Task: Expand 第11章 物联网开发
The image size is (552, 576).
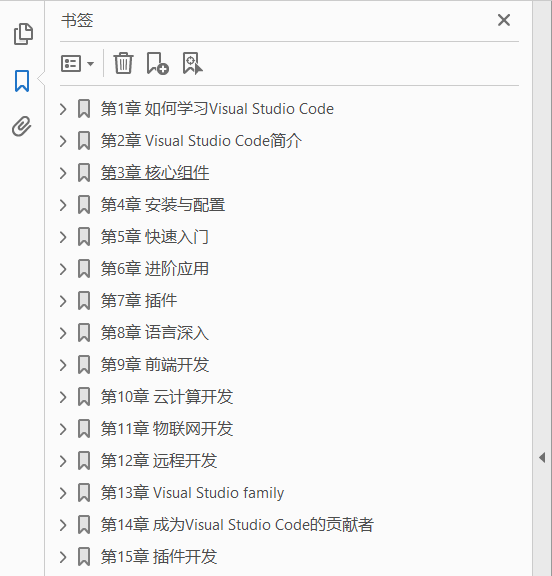Action: 63,429
